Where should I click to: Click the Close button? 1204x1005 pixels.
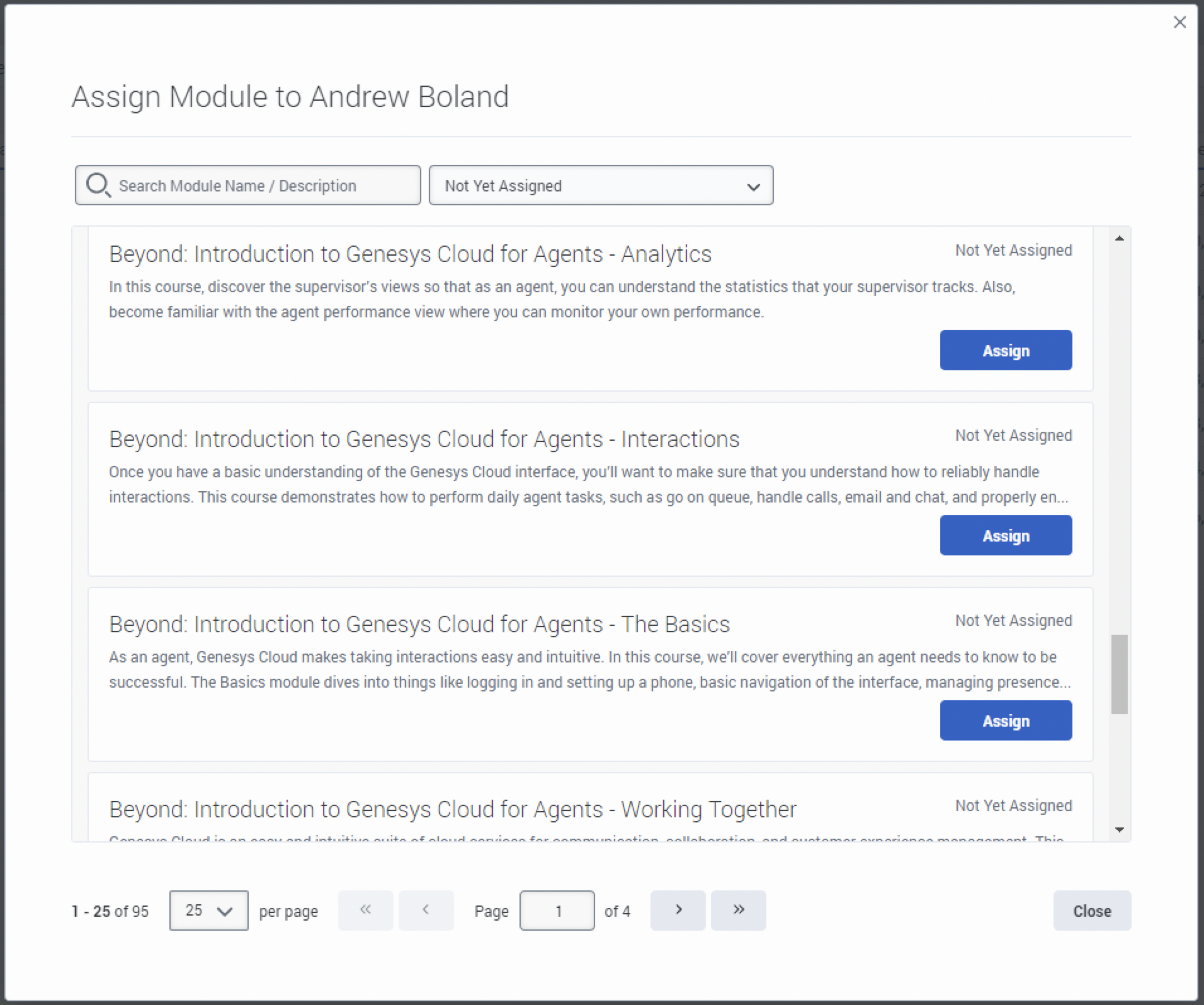point(1091,911)
